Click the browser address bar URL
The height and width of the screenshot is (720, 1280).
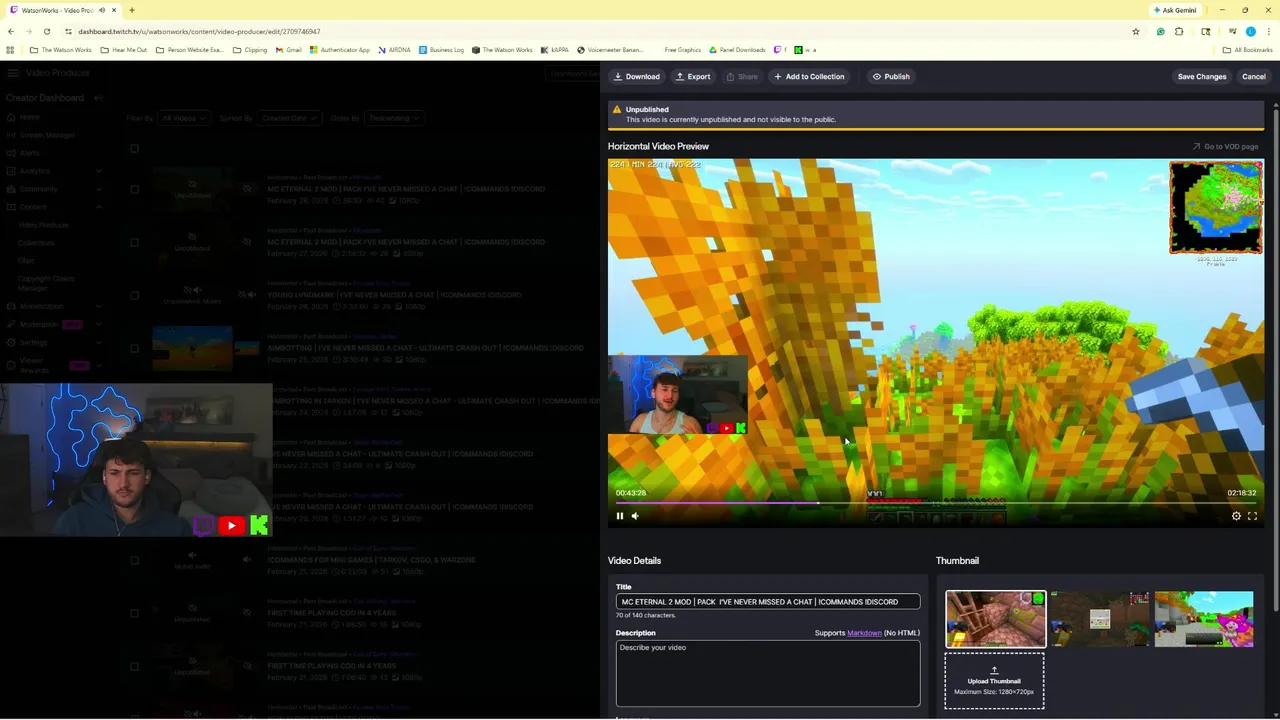tap(199, 32)
